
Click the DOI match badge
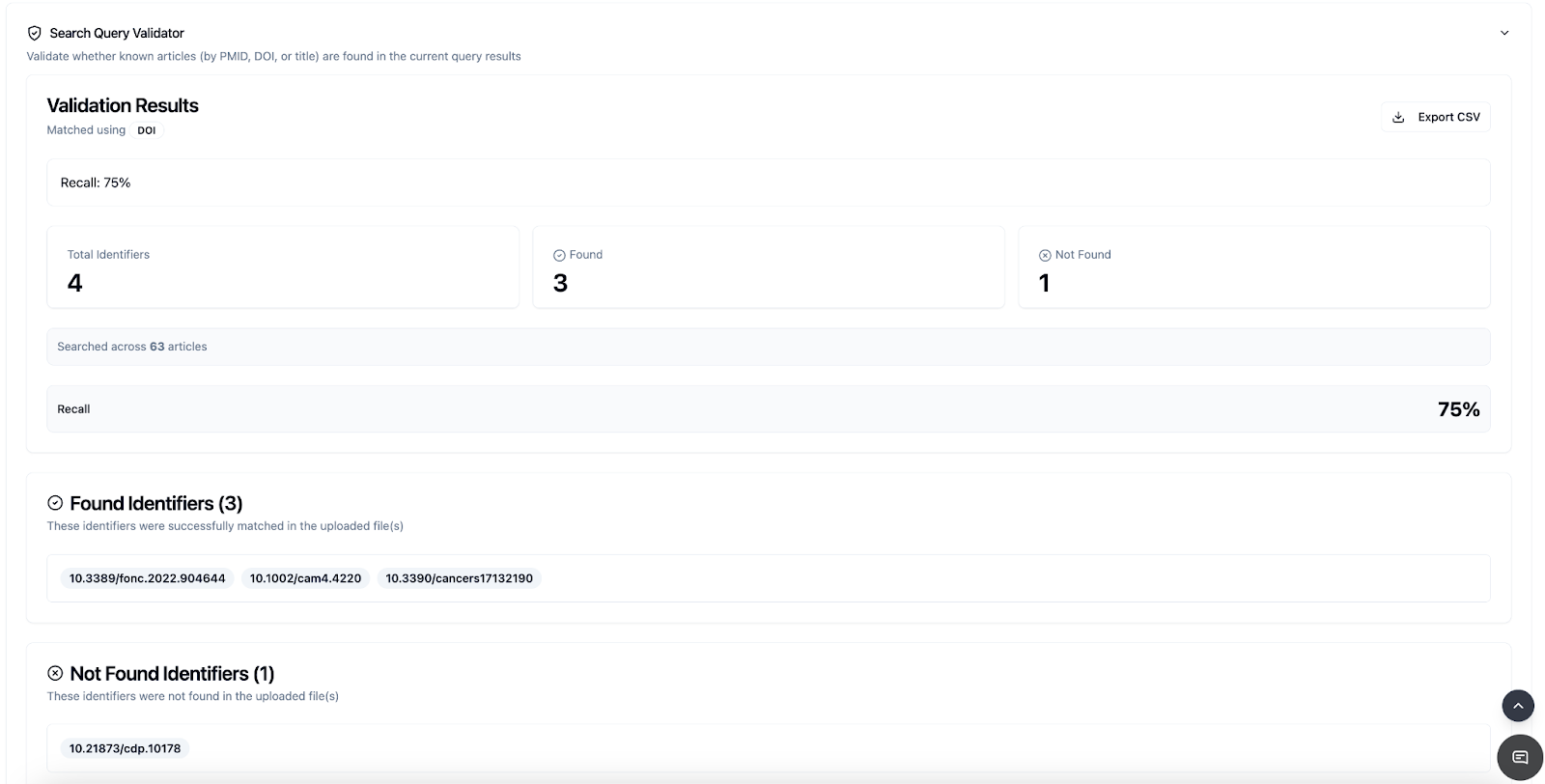click(146, 130)
